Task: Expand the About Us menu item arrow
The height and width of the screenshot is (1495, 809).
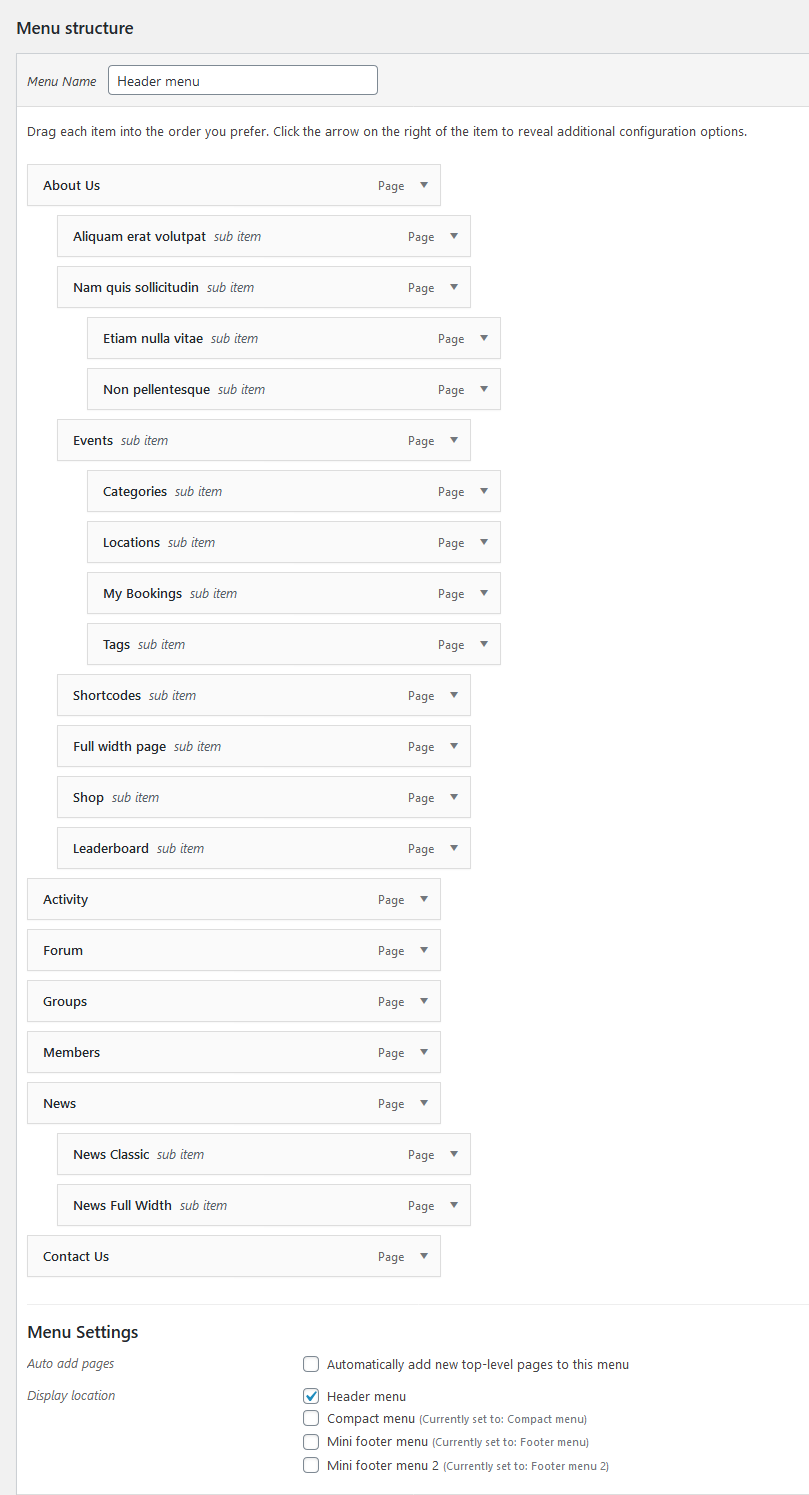Action: [x=424, y=185]
